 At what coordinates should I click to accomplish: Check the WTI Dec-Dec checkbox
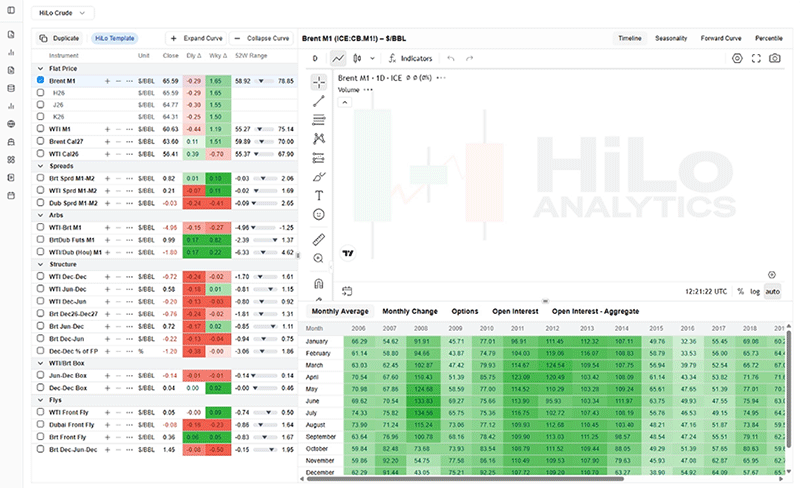click(x=40, y=276)
